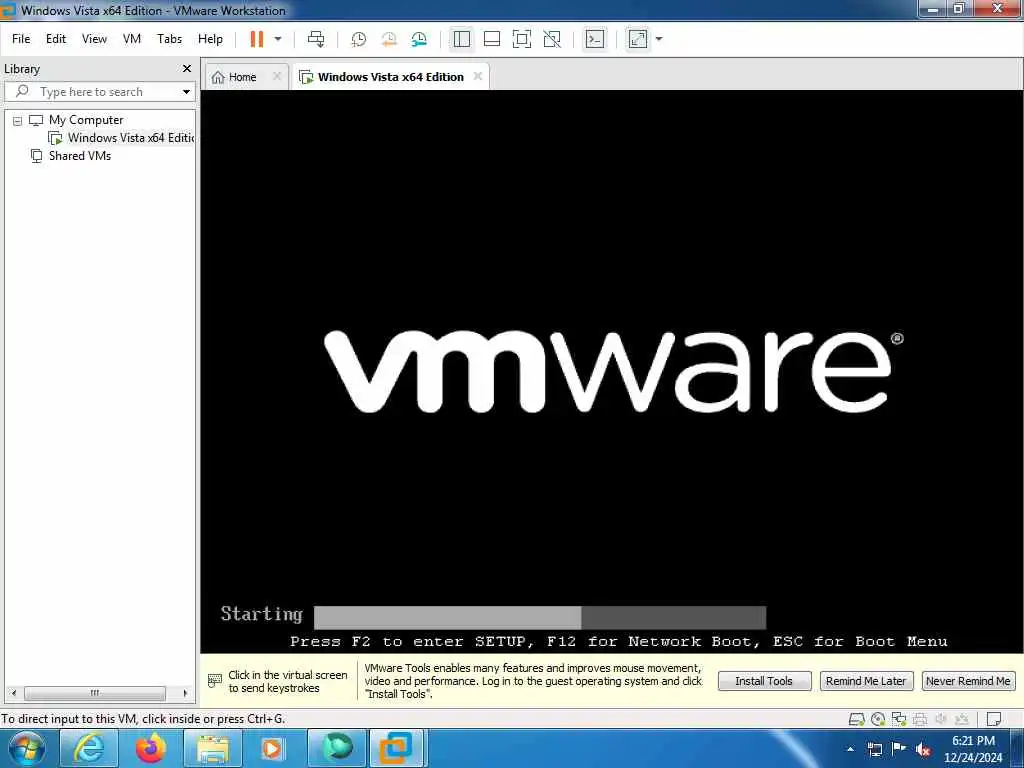Close the Home tab
This screenshot has width=1024, height=768.
[277, 76]
